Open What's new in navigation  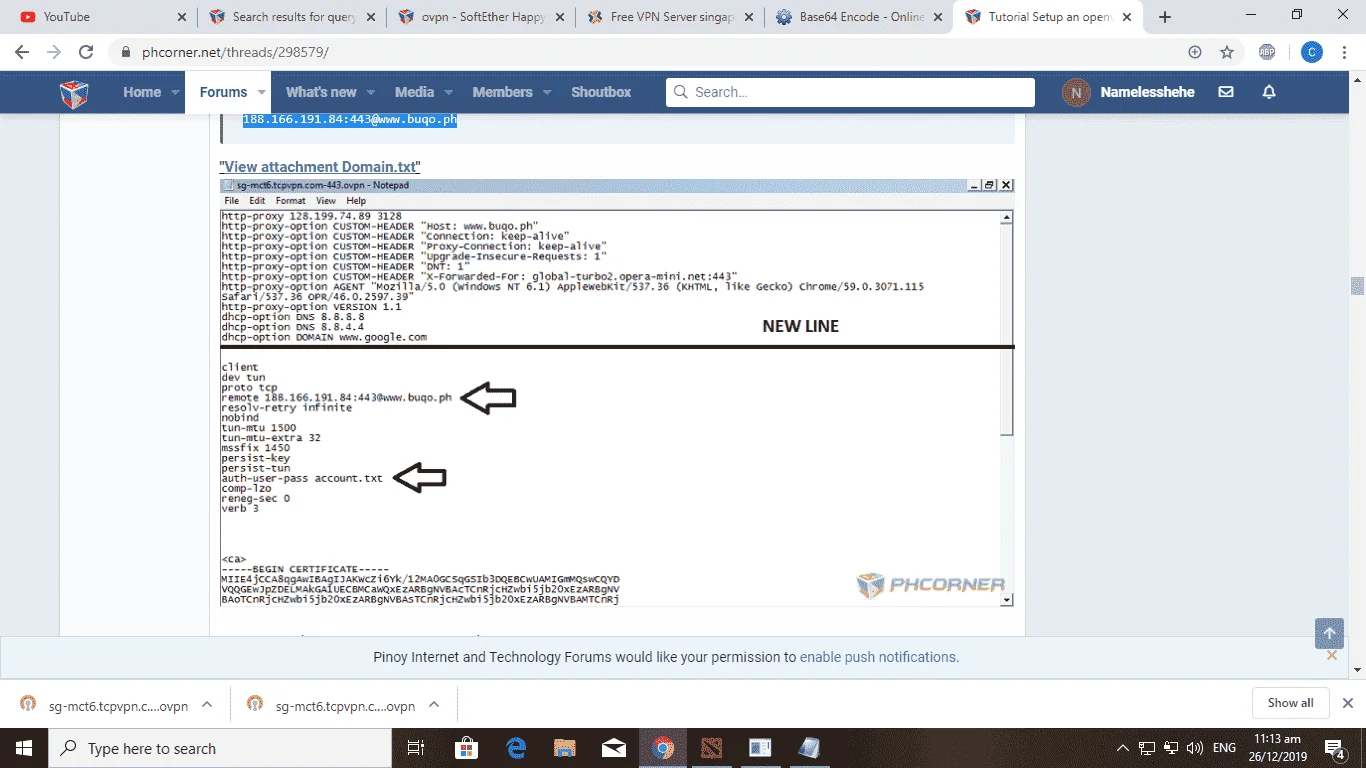coord(321,92)
